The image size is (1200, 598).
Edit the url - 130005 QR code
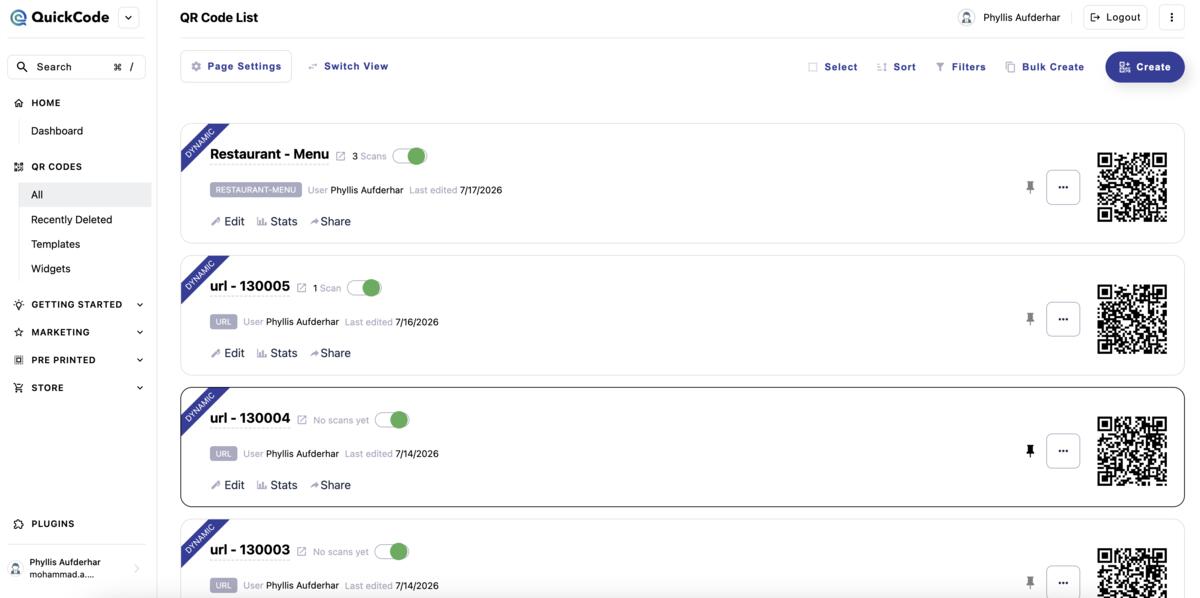coord(227,354)
